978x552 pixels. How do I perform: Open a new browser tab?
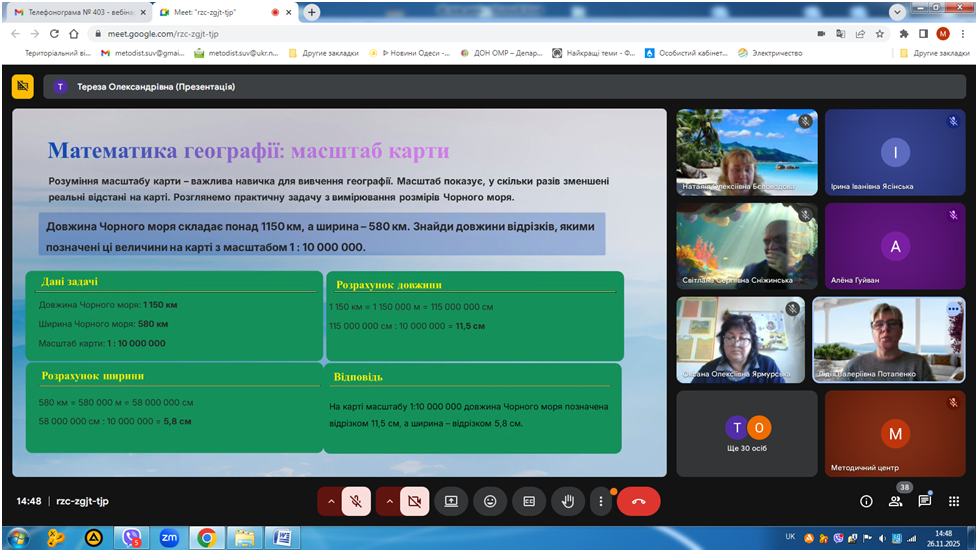(x=312, y=12)
